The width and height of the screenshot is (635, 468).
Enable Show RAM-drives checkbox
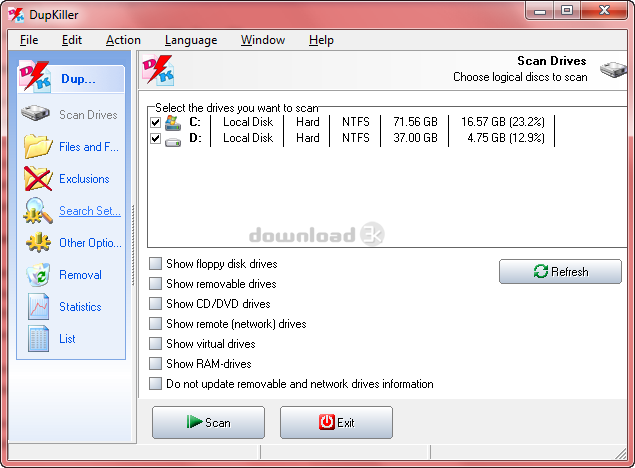pyautogui.click(x=155, y=363)
